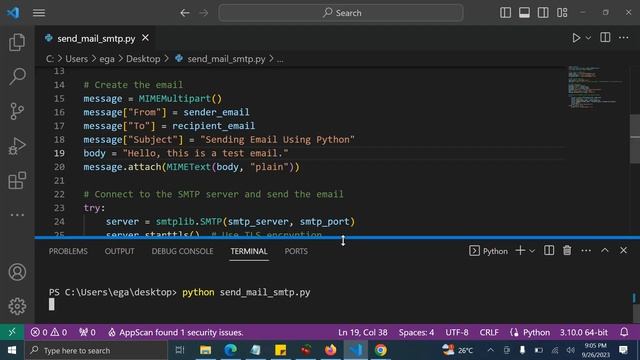Click the breadcrumb ellipsis symbol item
640x360 pixels.
point(280,59)
